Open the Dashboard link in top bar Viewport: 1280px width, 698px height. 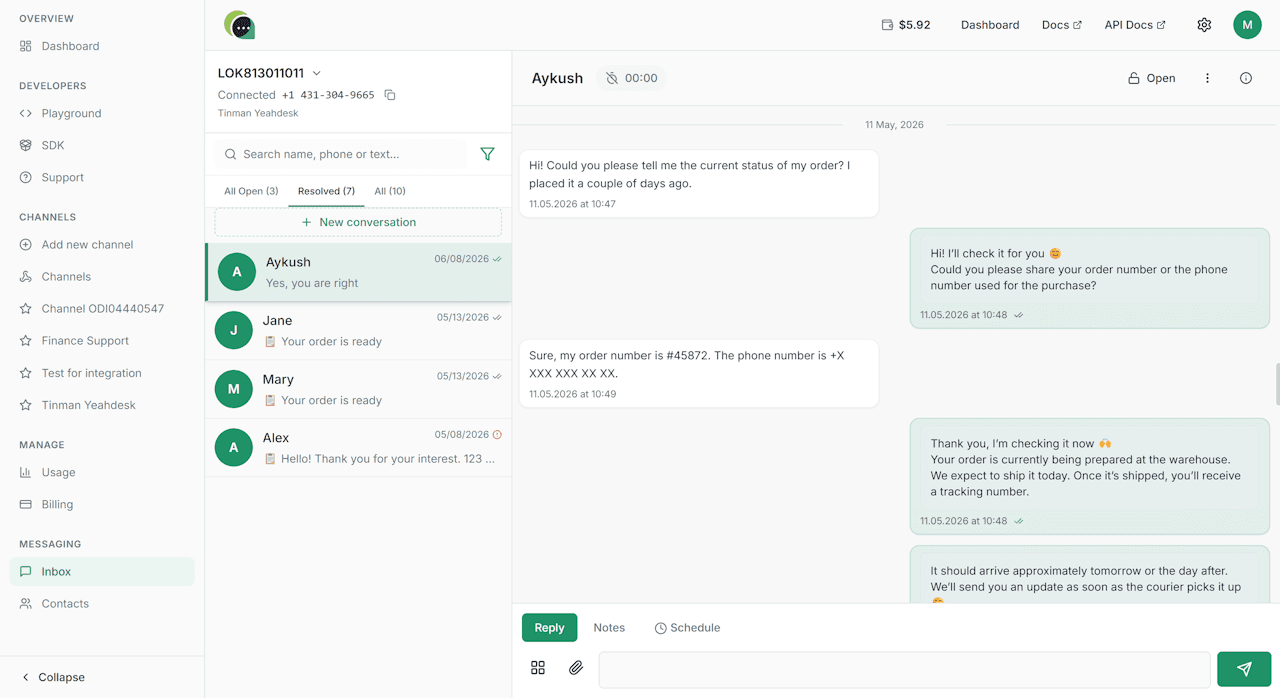[990, 25]
